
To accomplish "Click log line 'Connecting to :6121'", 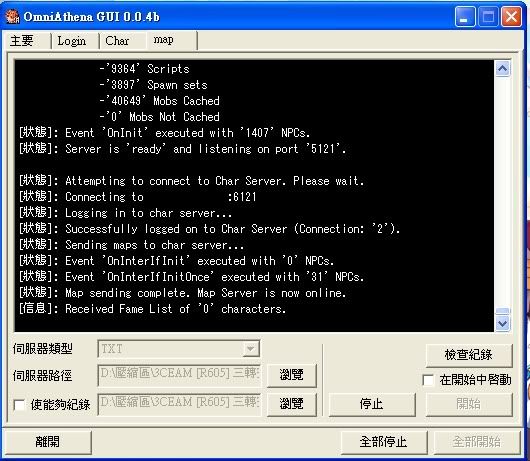I will [138, 197].
